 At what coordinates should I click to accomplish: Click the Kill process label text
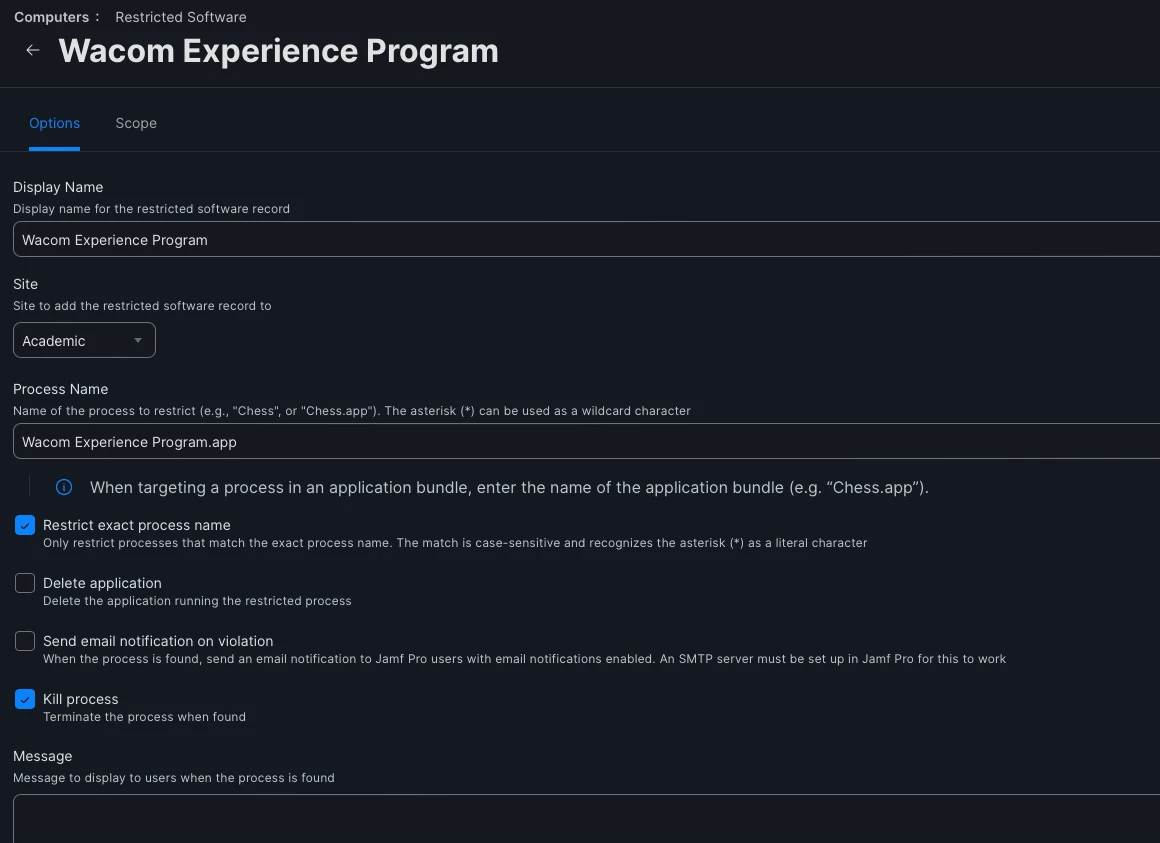pos(81,699)
